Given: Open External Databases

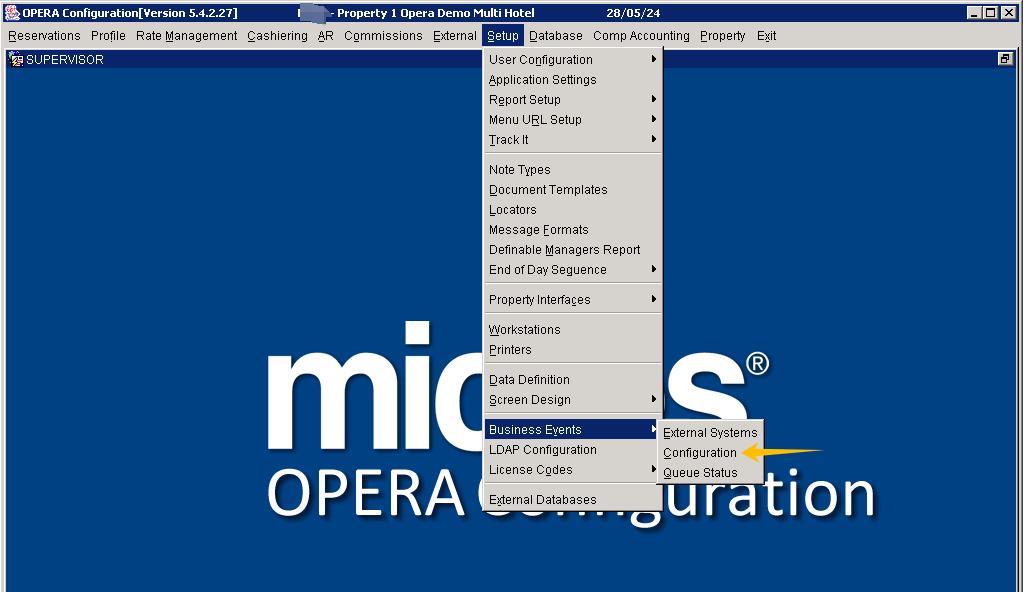Looking at the screenshot, I should pyautogui.click(x=573, y=500).
